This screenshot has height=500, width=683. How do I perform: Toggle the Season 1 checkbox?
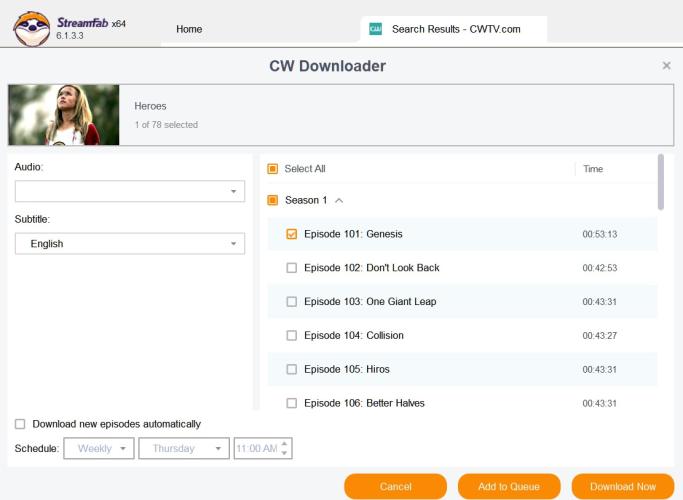[273, 200]
